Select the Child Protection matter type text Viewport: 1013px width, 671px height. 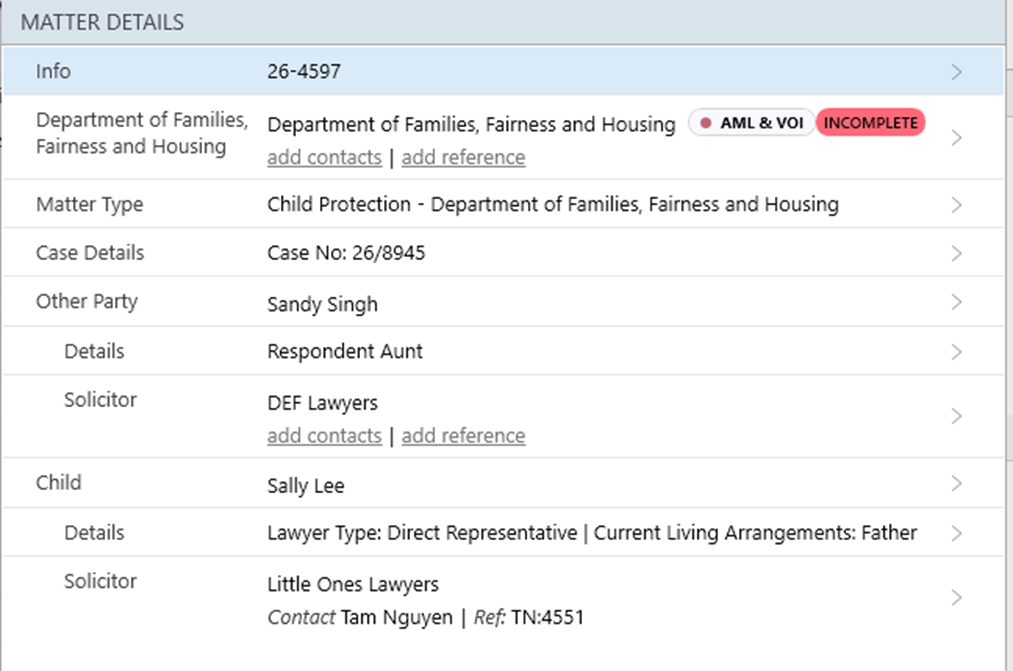(552, 205)
